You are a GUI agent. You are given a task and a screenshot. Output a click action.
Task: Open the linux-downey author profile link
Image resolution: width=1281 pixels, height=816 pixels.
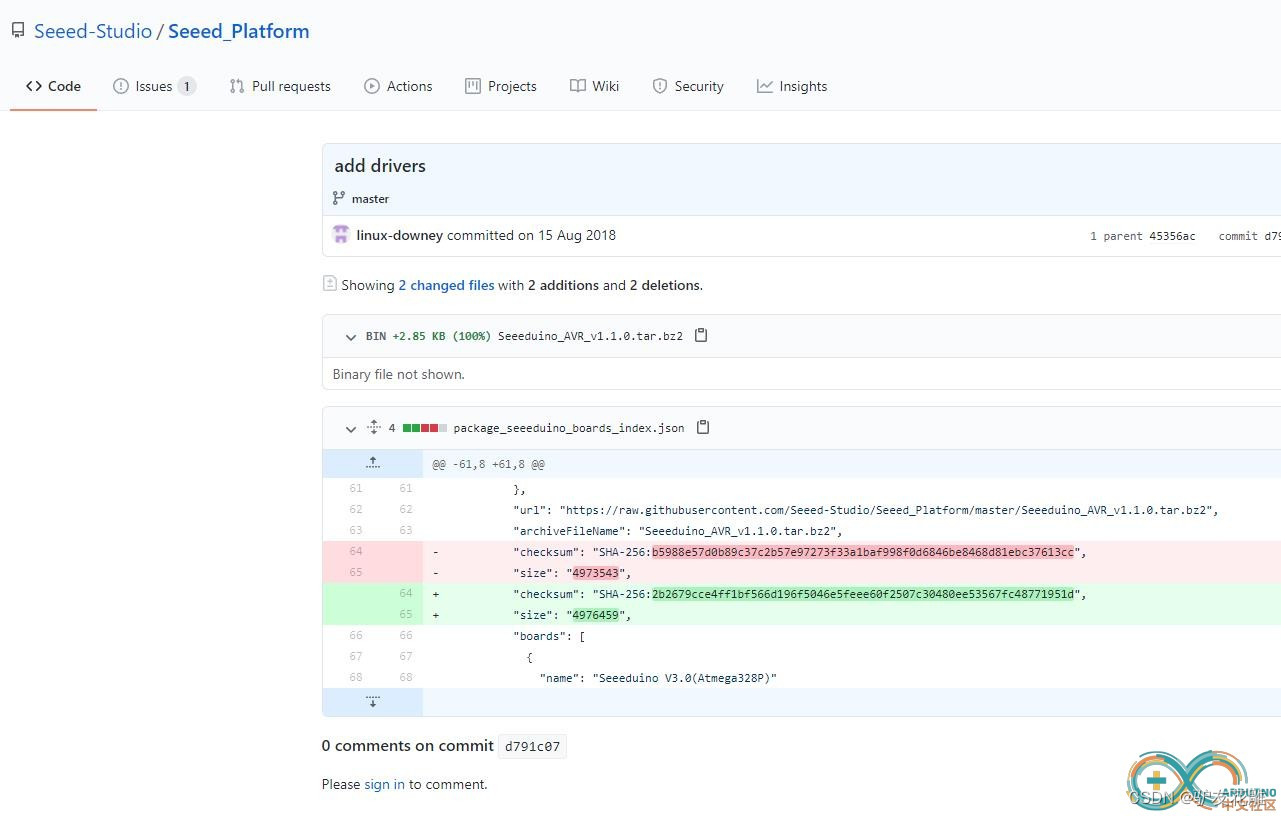coord(400,235)
